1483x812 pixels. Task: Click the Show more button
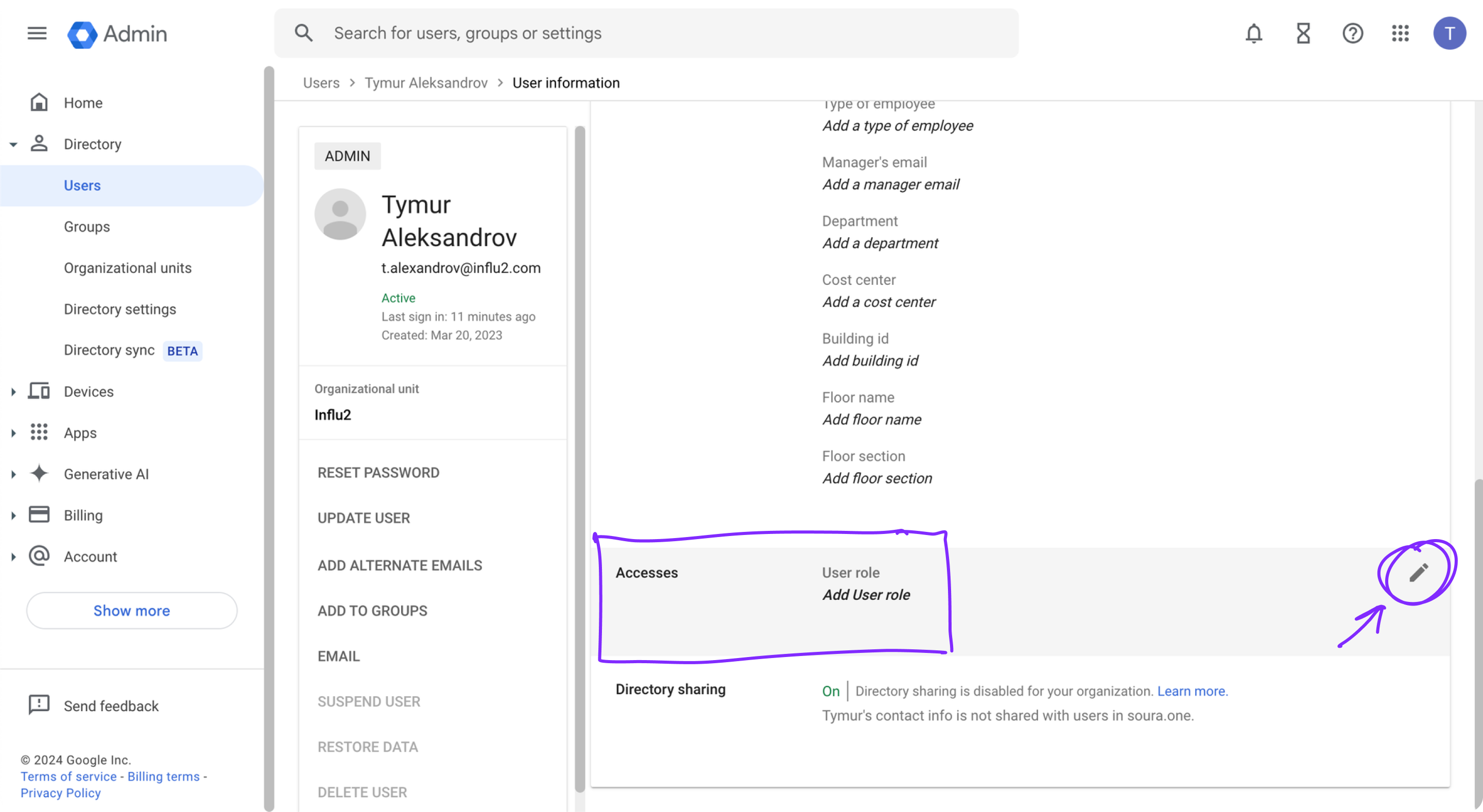[131, 611]
